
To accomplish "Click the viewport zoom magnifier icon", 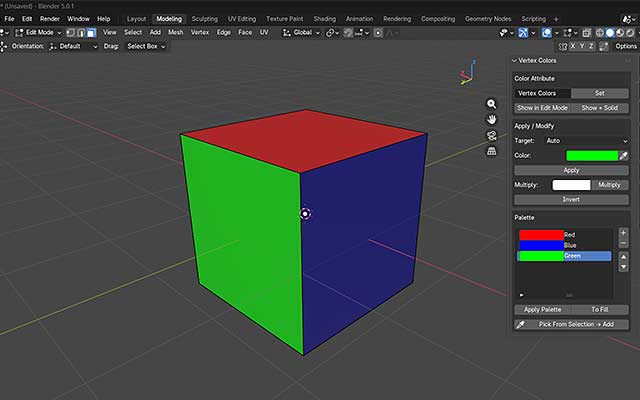I will tap(491, 104).
